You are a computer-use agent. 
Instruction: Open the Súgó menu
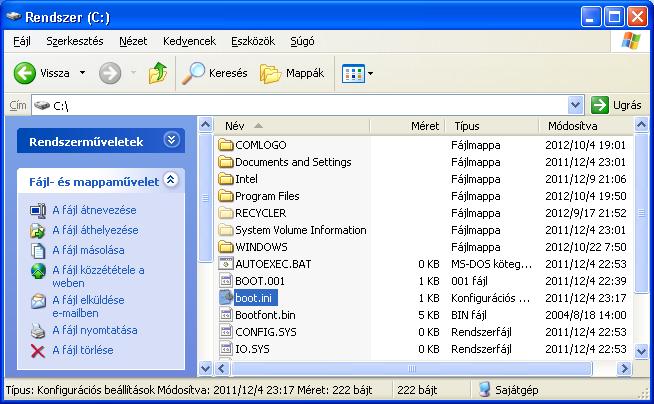(x=302, y=41)
